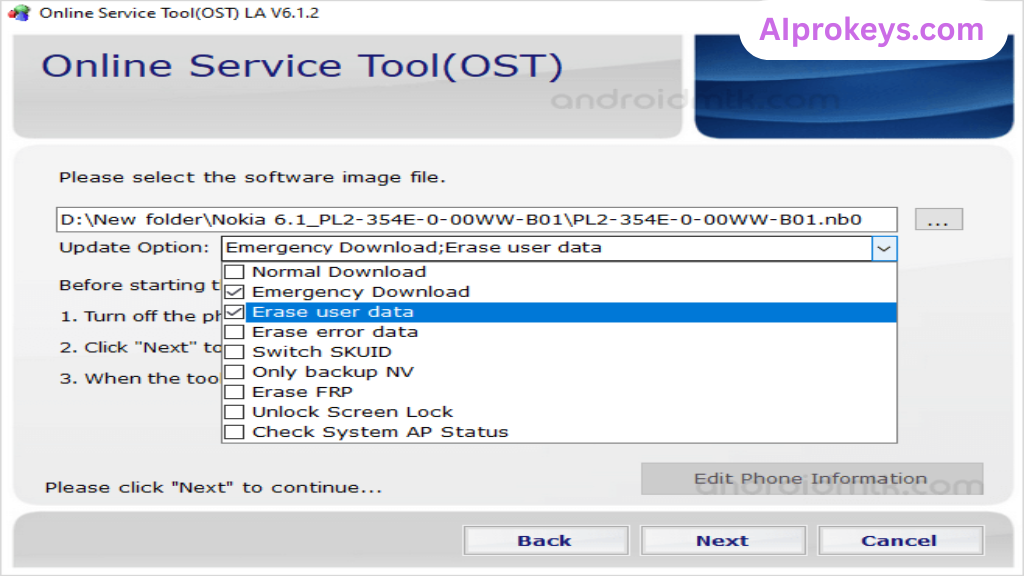1024x576 pixels.
Task: Click the Edit Phone Information button
Action: pos(812,479)
